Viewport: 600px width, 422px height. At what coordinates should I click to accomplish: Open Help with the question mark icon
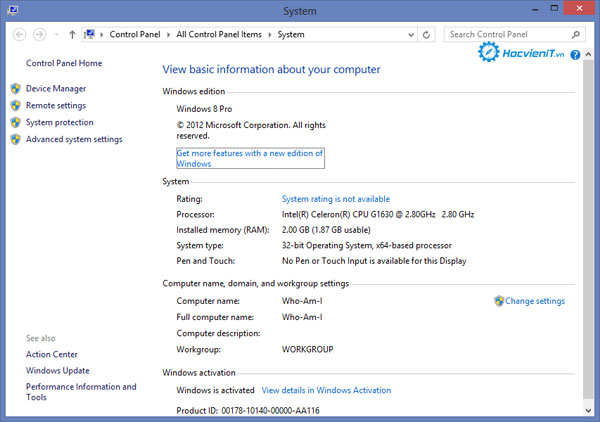(x=575, y=55)
